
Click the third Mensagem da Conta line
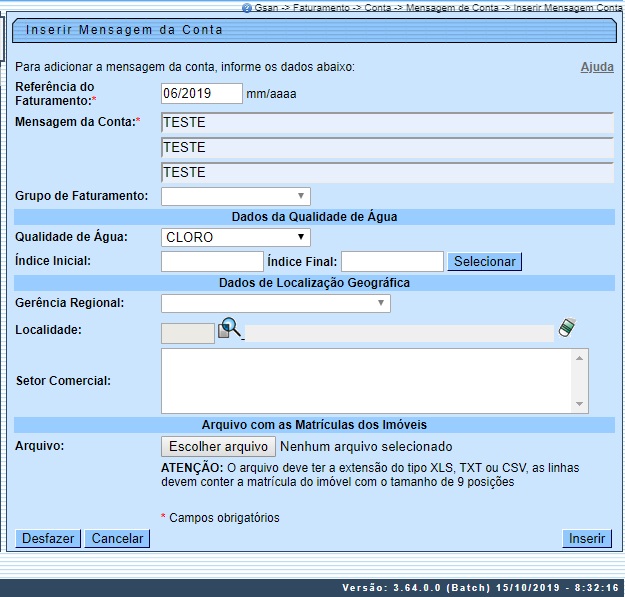click(386, 172)
